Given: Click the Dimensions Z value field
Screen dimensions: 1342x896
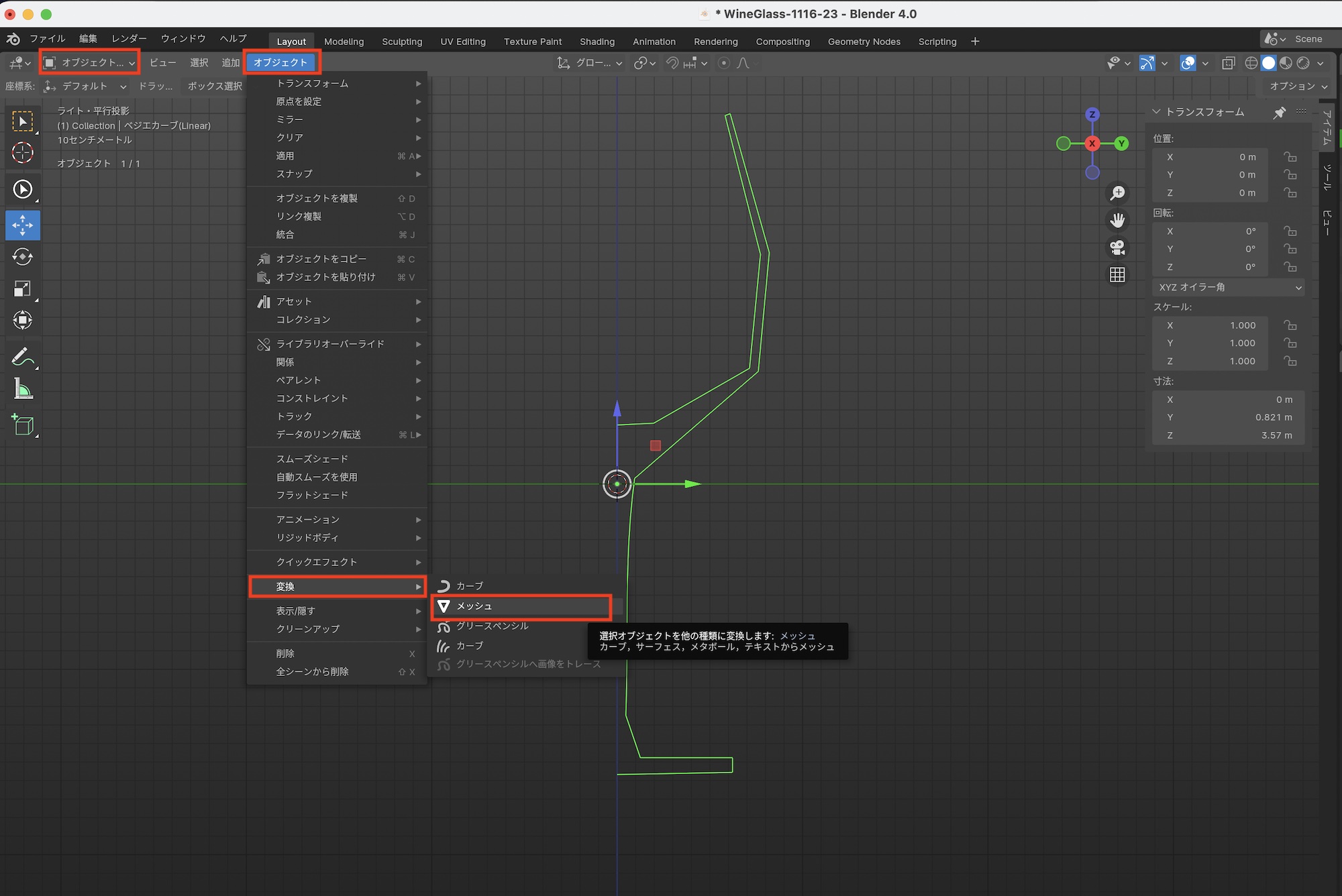Looking at the screenshot, I should pyautogui.click(x=1228, y=435).
